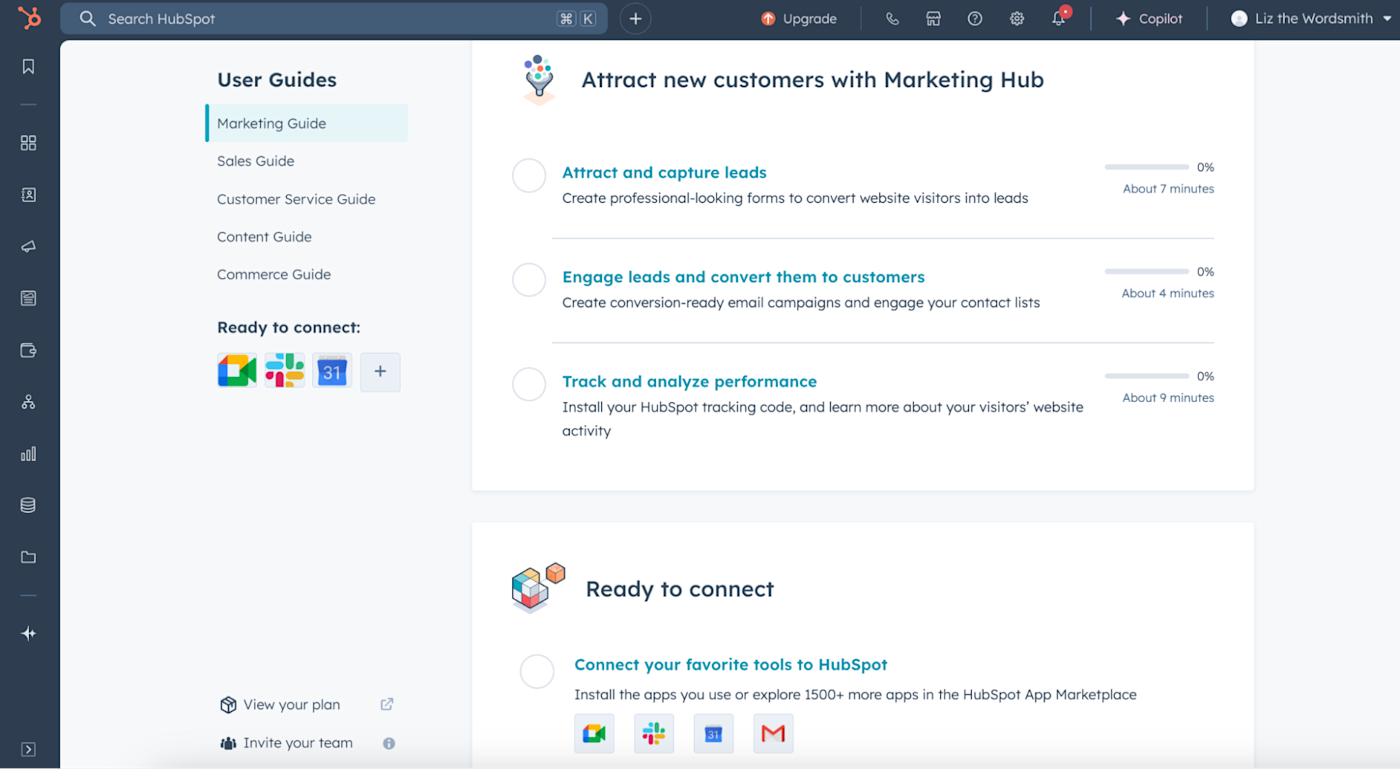Open the Track and analyze performance link

(689, 381)
